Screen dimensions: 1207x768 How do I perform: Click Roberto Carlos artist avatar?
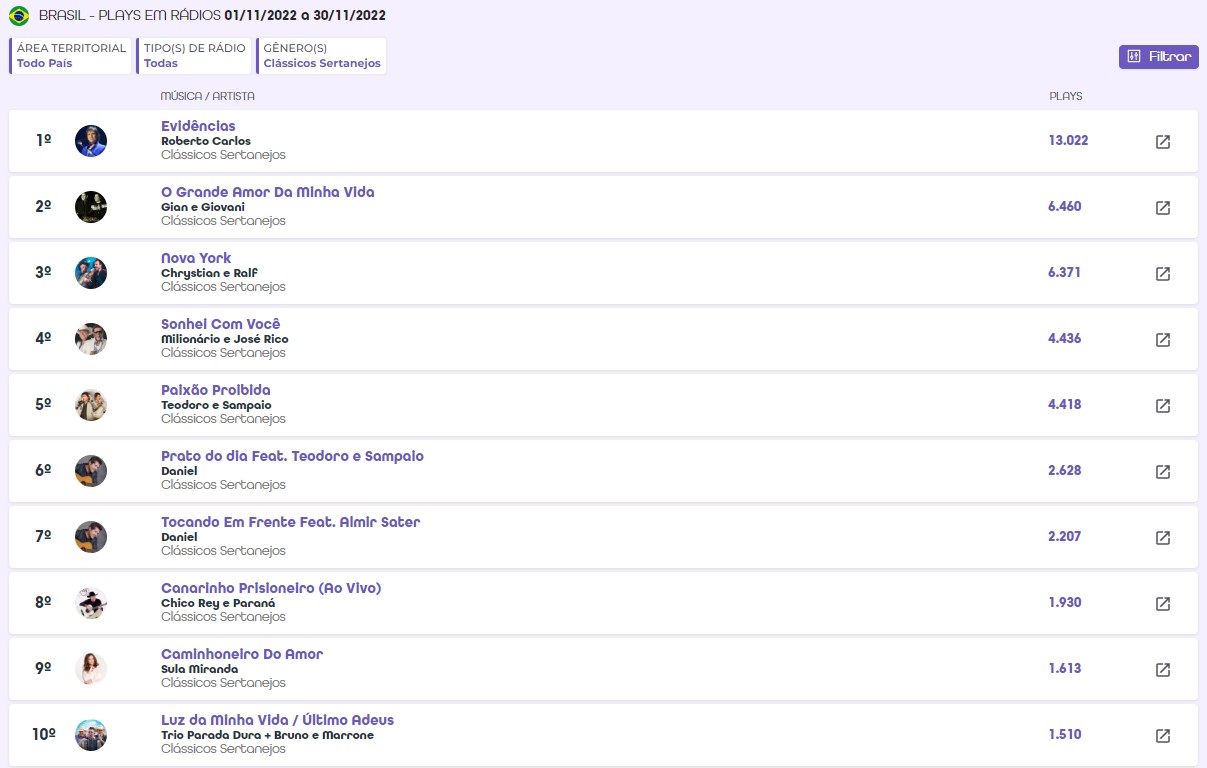[x=91, y=141]
